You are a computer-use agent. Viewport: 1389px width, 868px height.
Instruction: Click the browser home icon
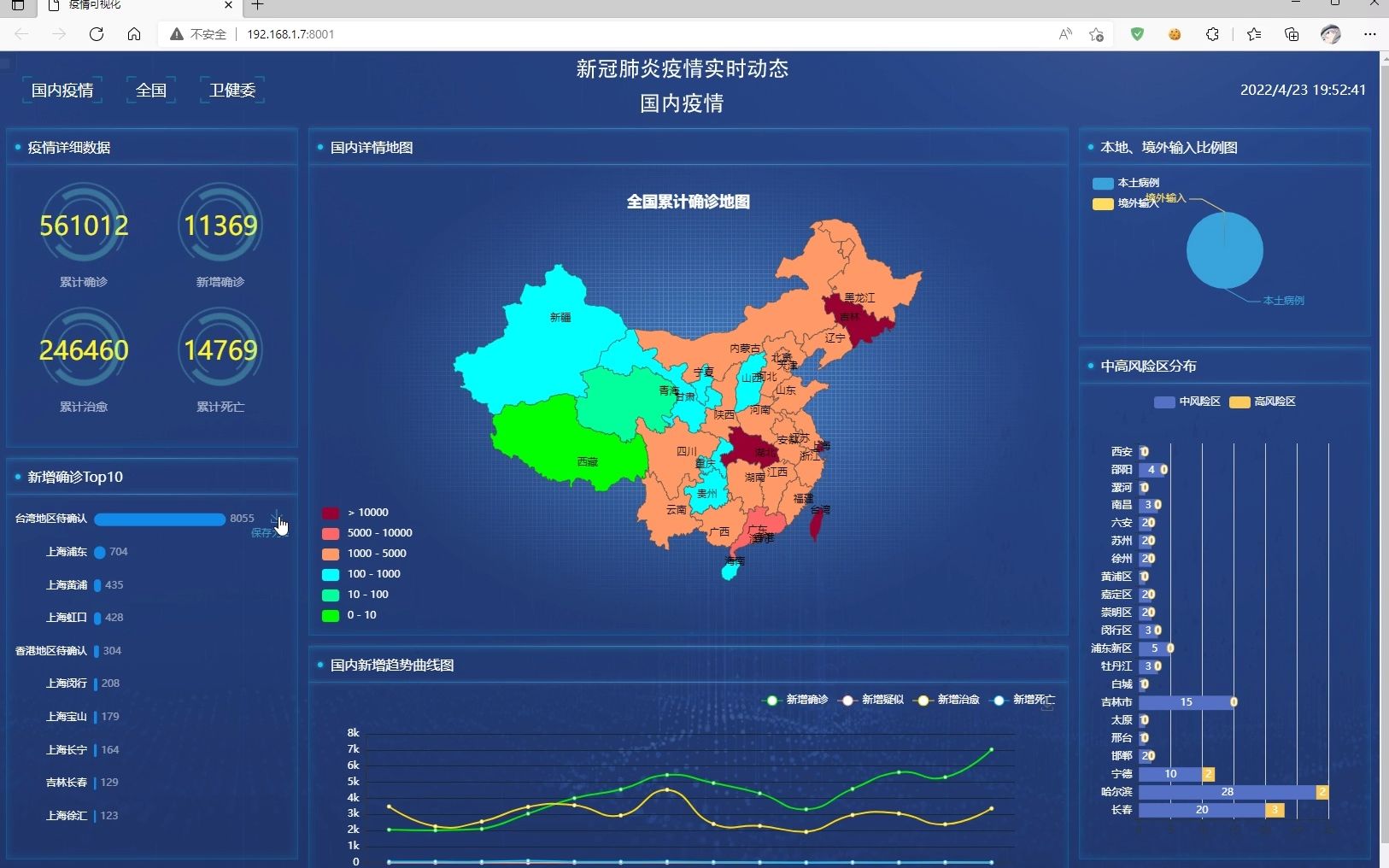click(135, 34)
